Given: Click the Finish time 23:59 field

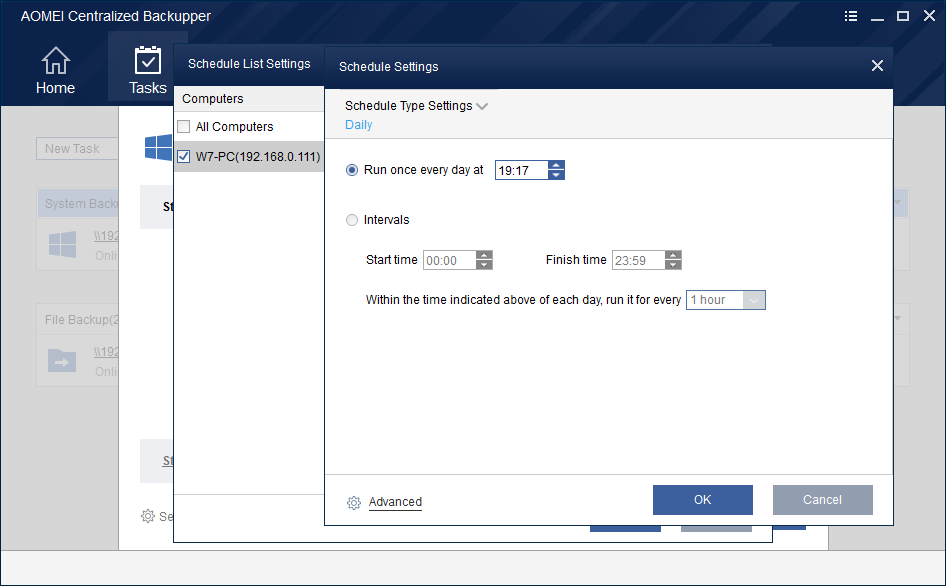Looking at the screenshot, I should click(x=639, y=260).
